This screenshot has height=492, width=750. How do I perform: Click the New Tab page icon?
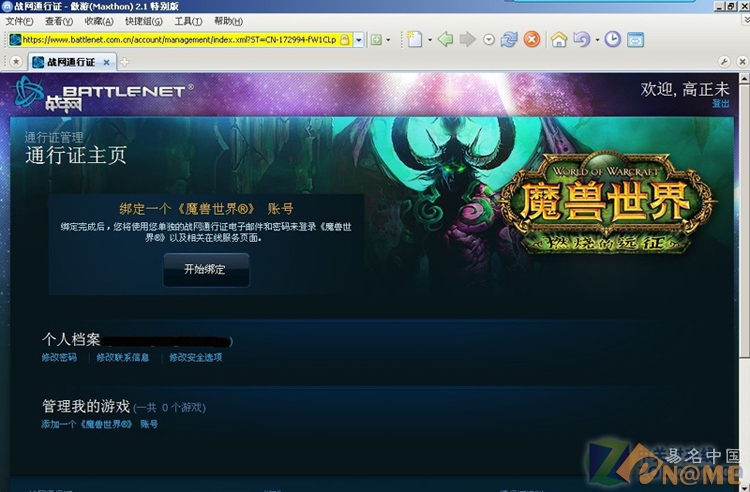[x=414, y=39]
